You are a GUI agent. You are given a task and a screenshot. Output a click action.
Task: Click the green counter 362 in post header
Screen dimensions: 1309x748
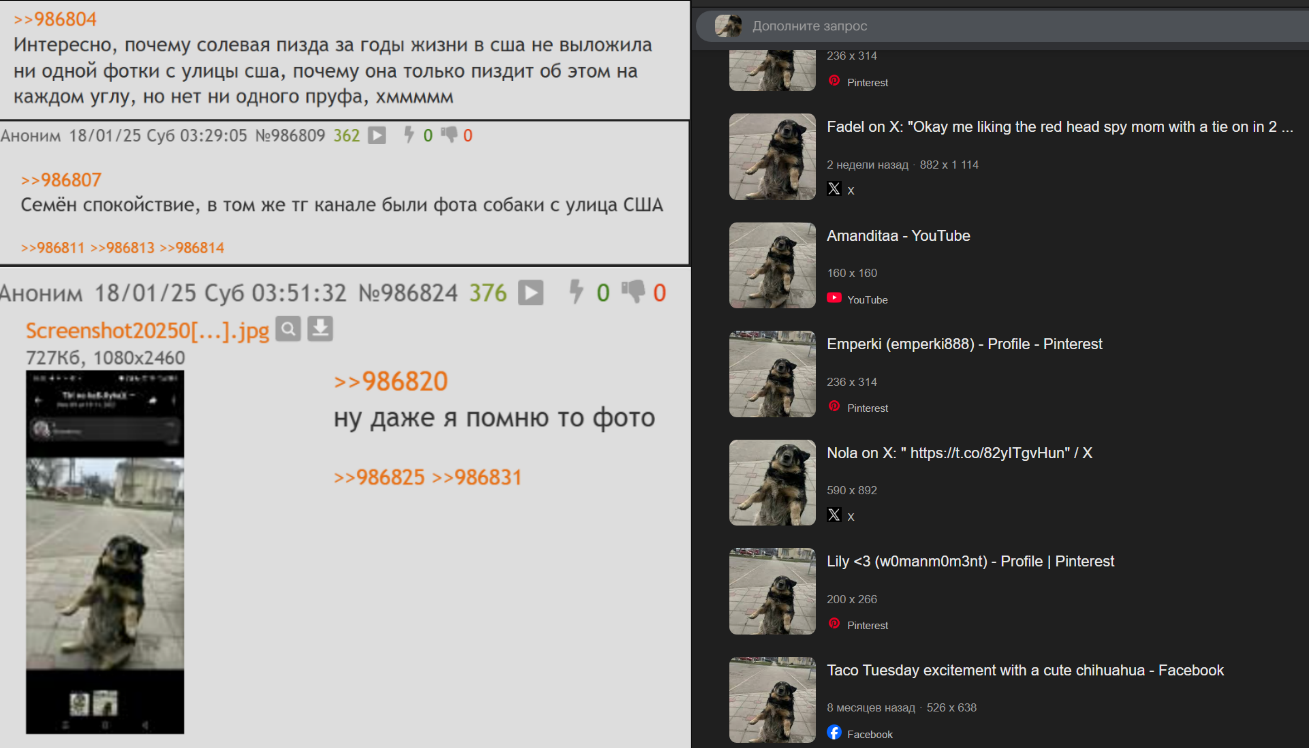346,135
